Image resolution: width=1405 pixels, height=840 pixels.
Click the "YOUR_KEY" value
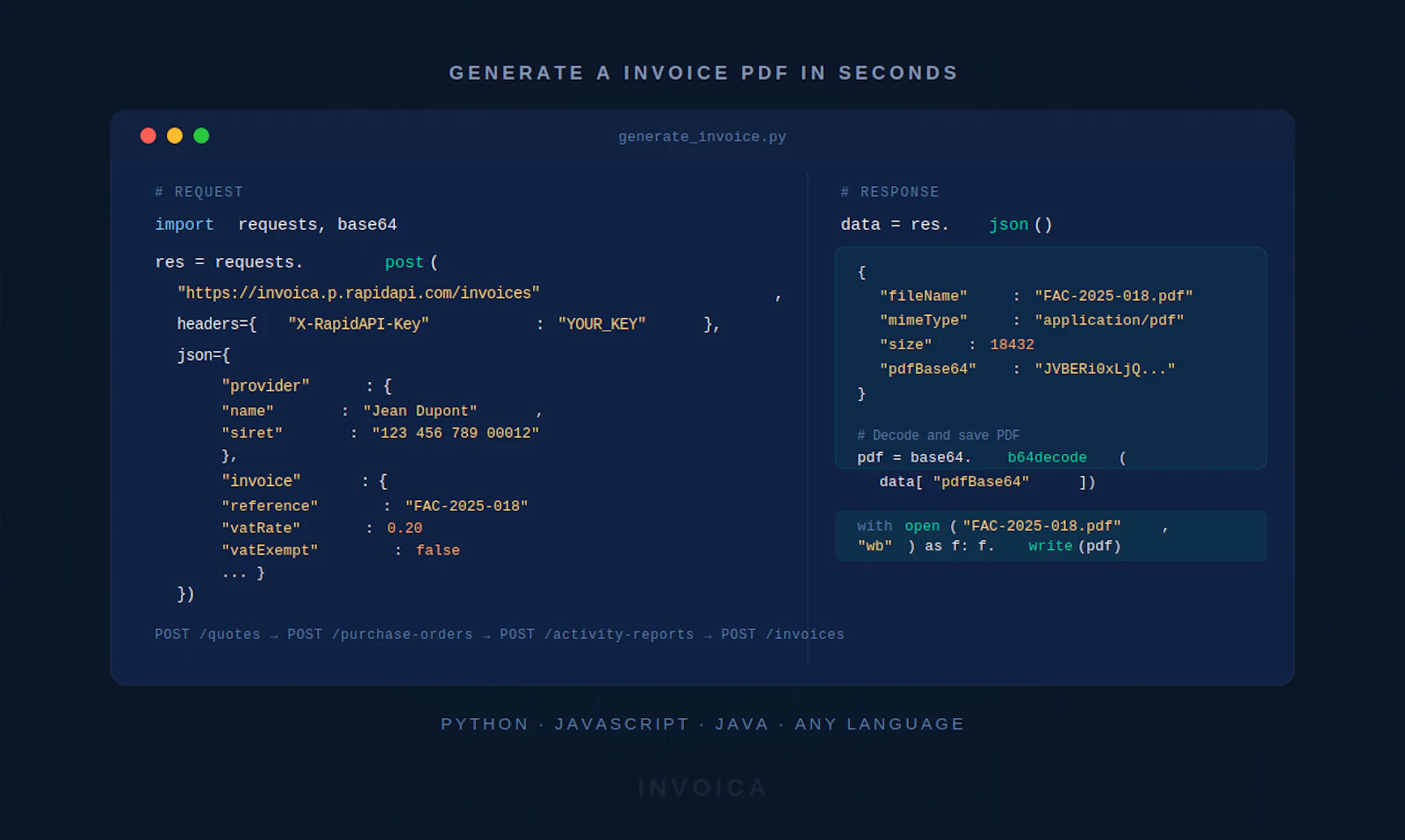point(602,324)
